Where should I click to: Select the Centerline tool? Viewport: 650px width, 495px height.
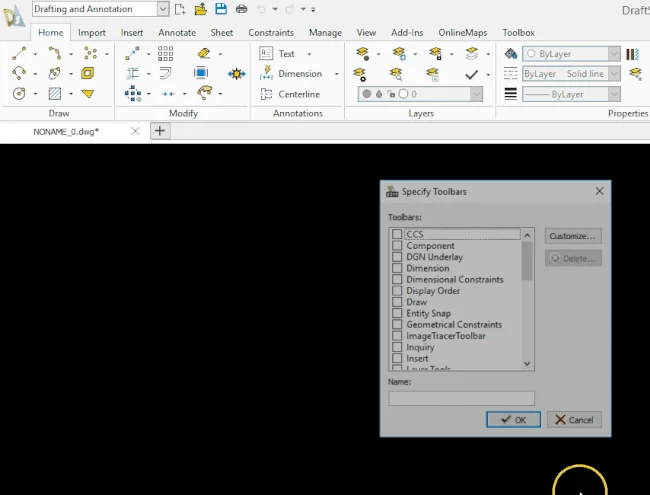tap(291, 94)
